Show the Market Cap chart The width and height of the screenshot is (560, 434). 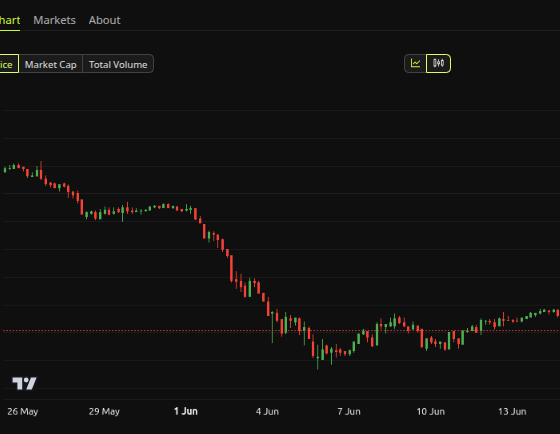tap(51, 64)
